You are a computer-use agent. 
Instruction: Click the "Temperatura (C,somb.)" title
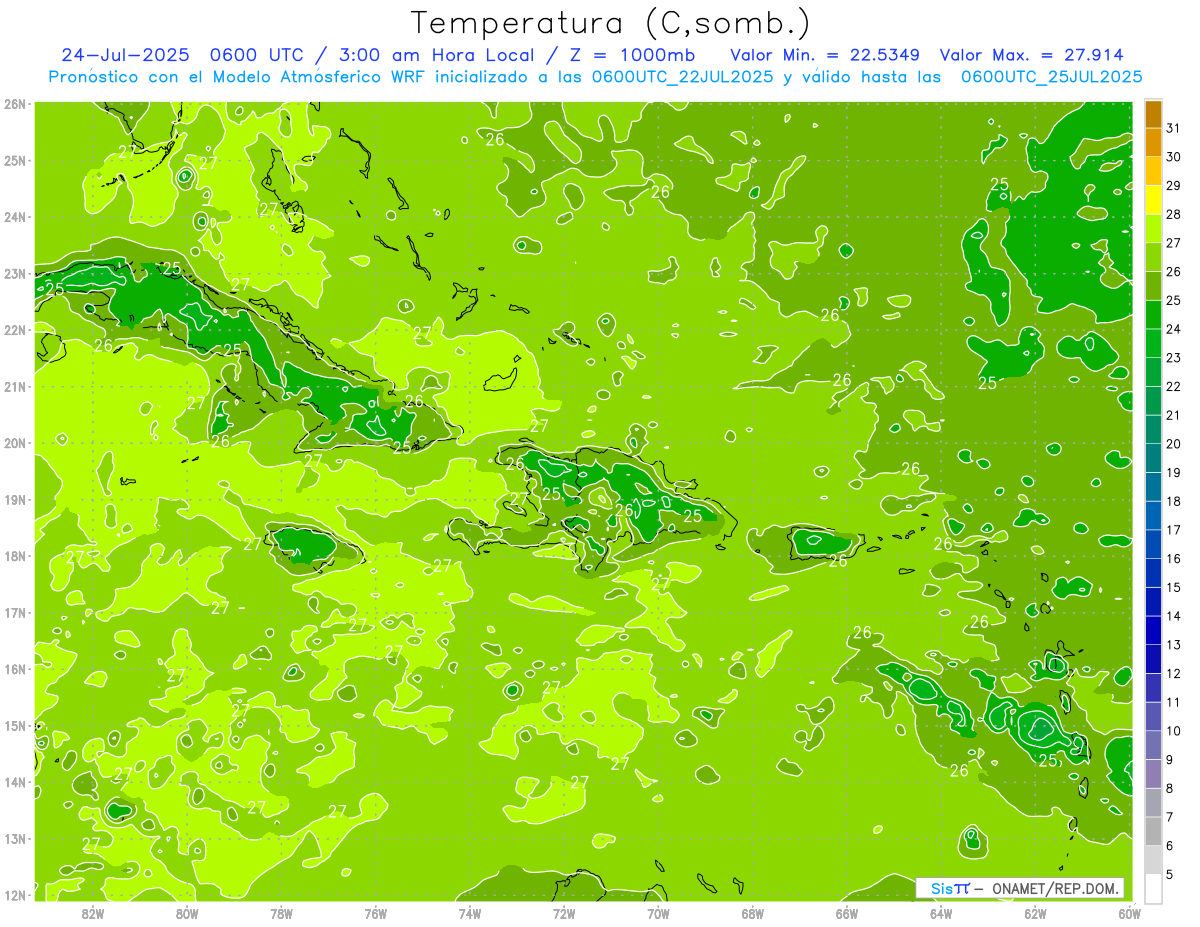tap(610, 23)
